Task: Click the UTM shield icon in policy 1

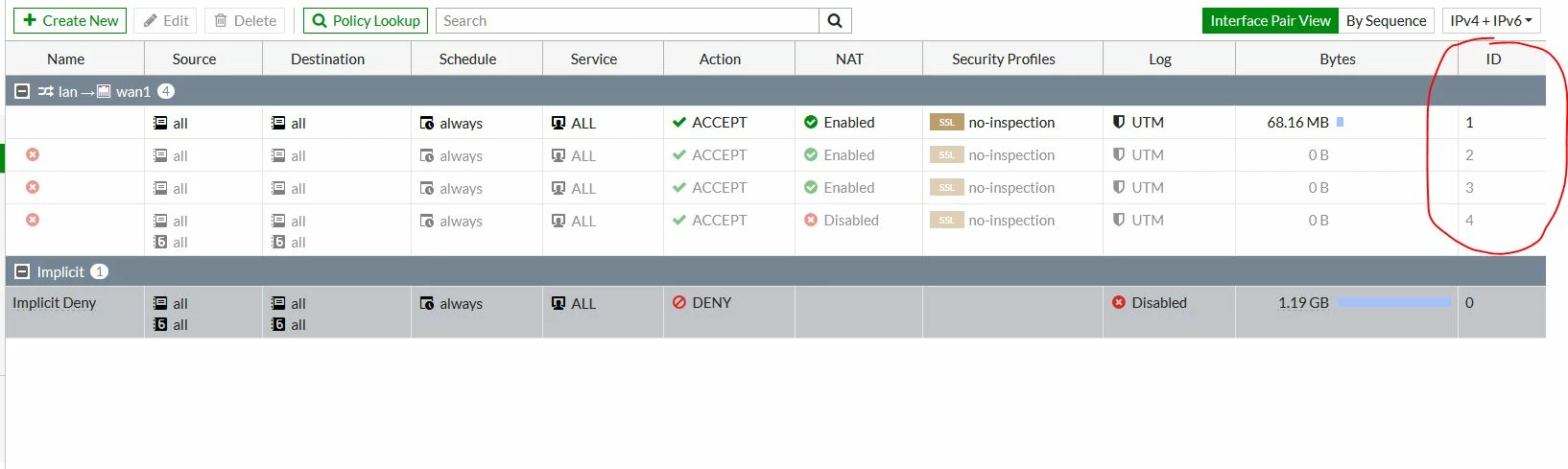Action: click(1119, 122)
